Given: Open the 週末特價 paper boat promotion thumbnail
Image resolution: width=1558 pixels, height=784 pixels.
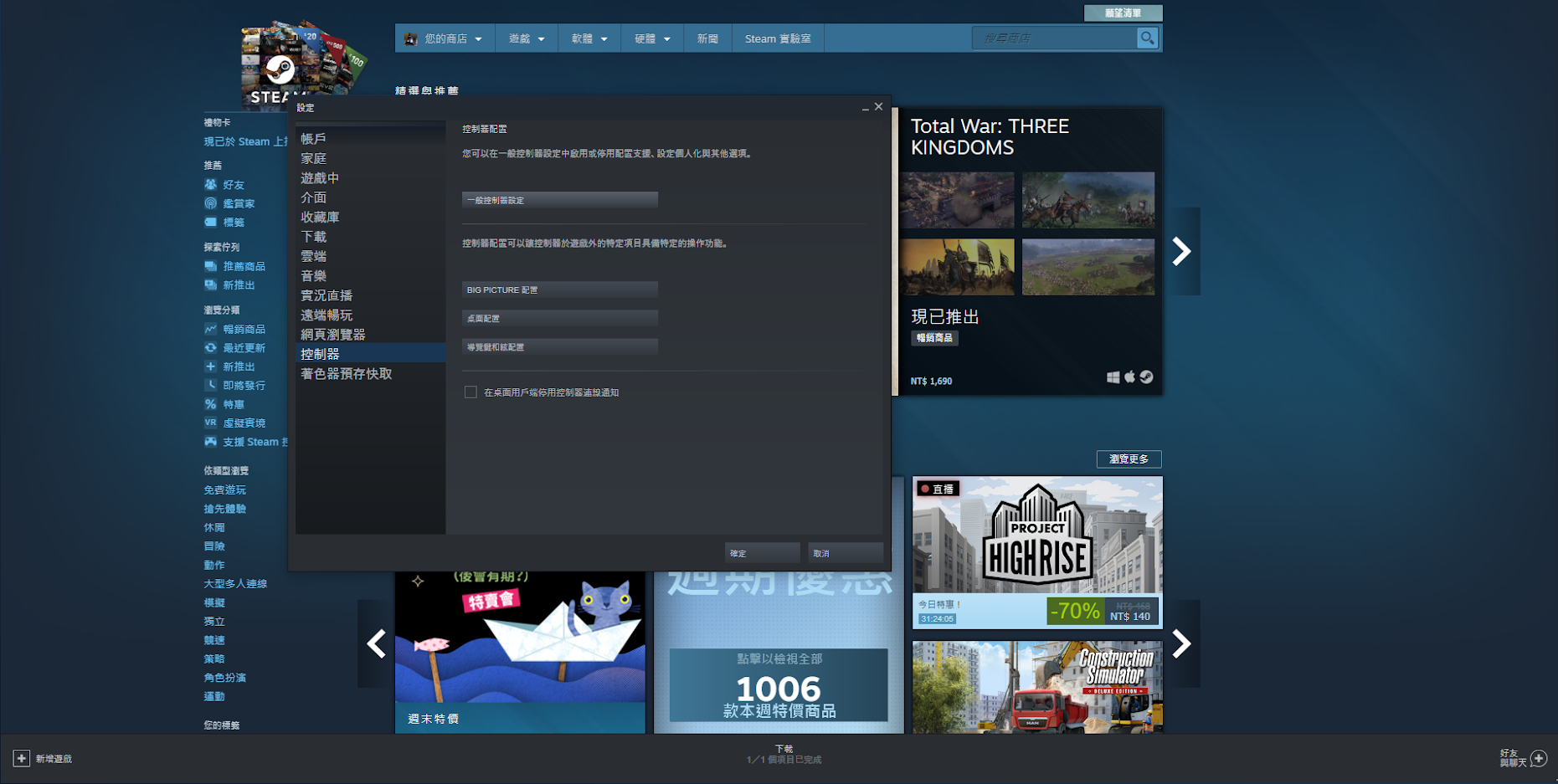Looking at the screenshot, I should (x=520, y=653).
